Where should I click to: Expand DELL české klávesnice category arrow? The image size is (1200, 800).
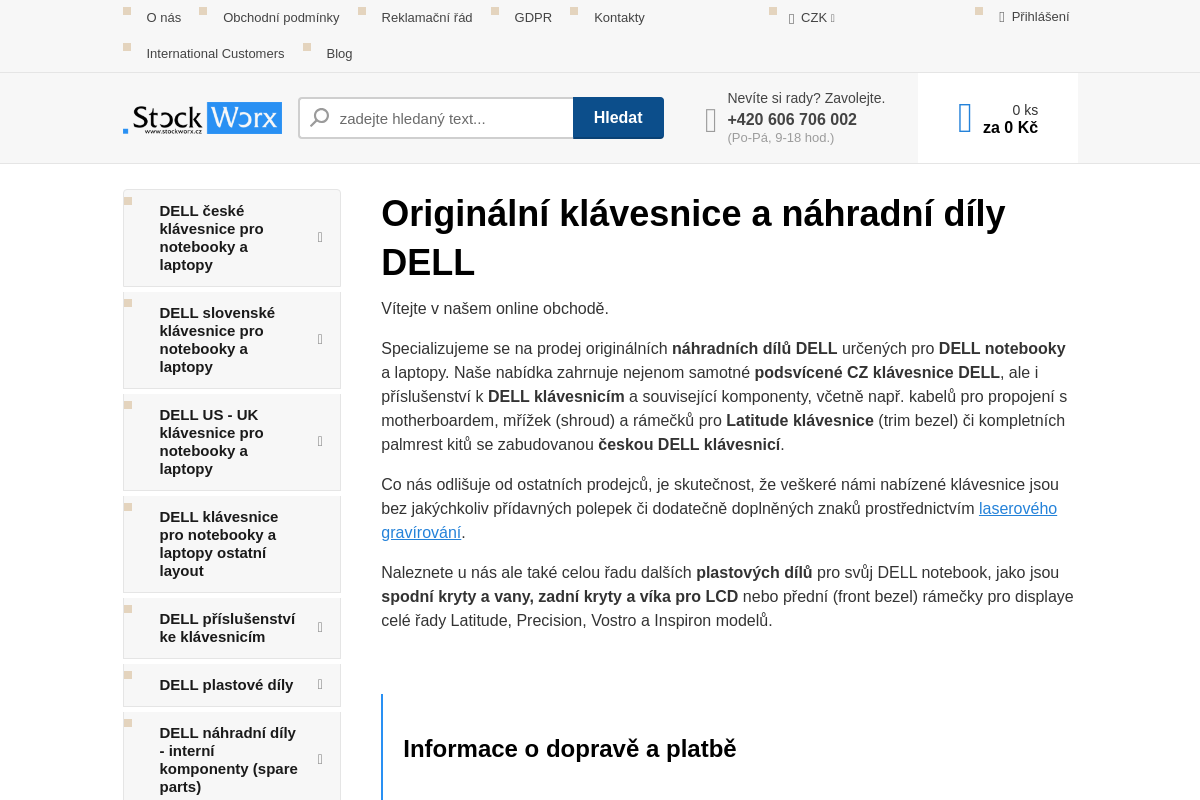(x=320, y=238)
